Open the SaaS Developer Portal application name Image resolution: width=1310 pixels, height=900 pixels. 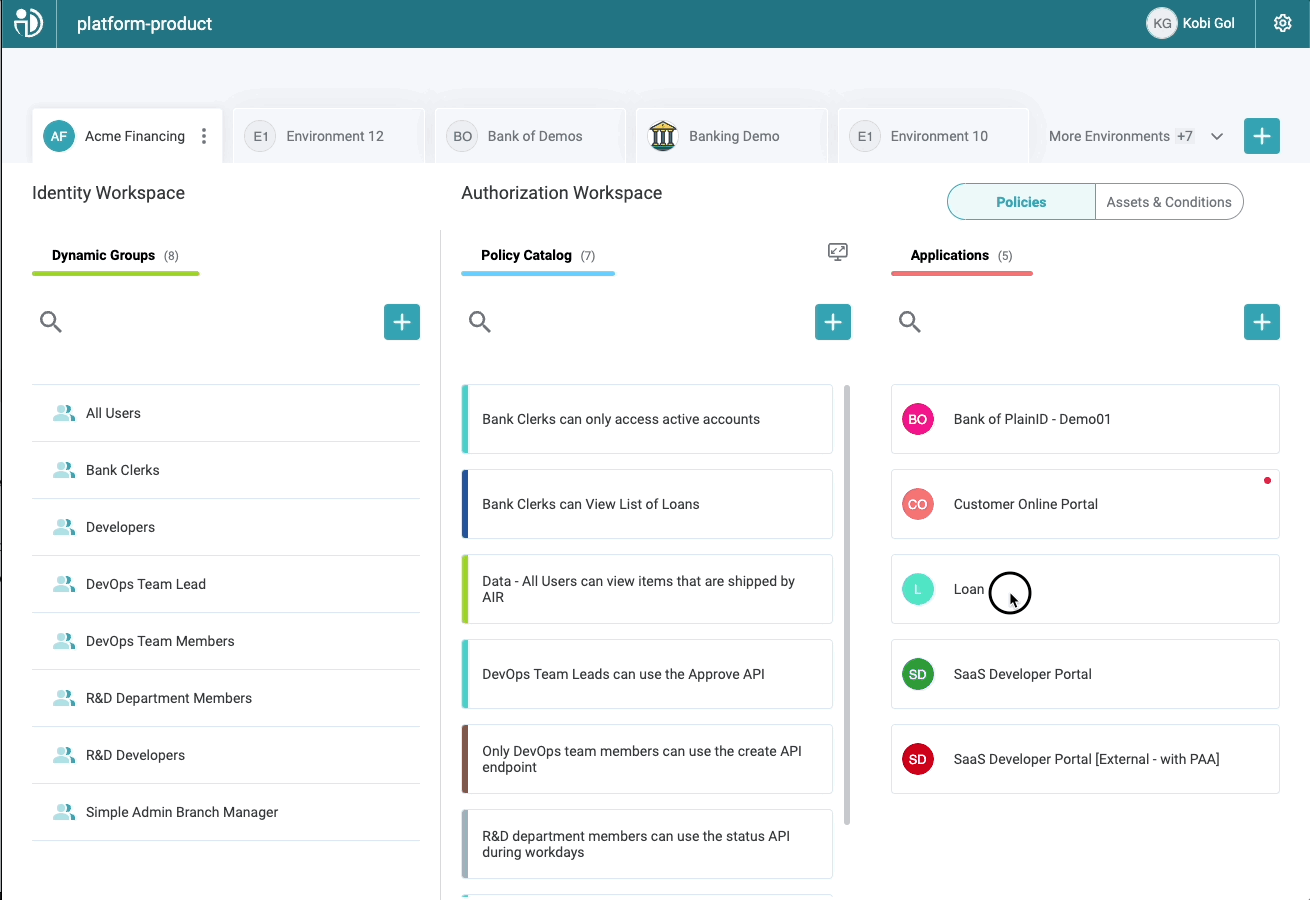pyautogui.click(x=1022, y=674)
